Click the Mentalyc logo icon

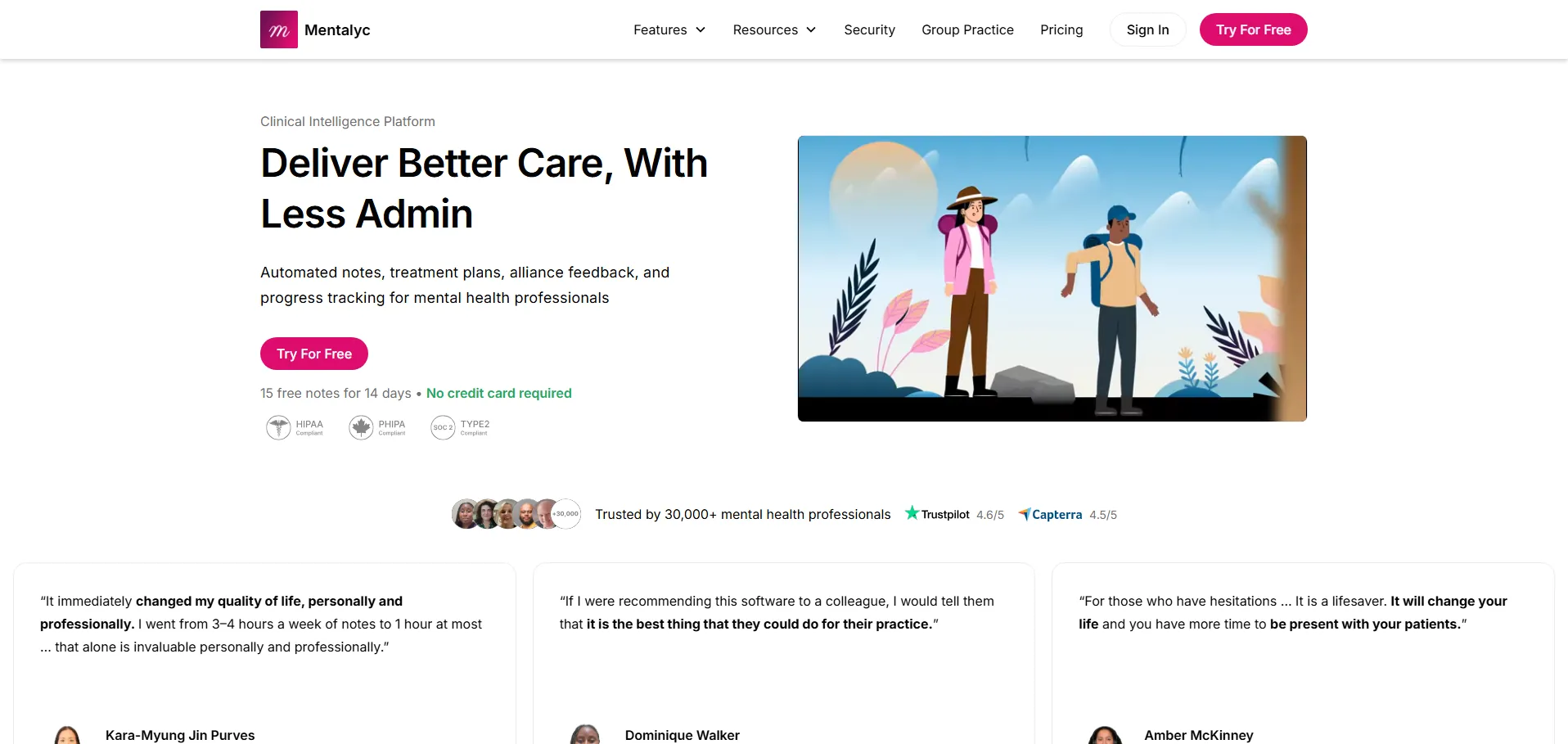coord(278,29)
